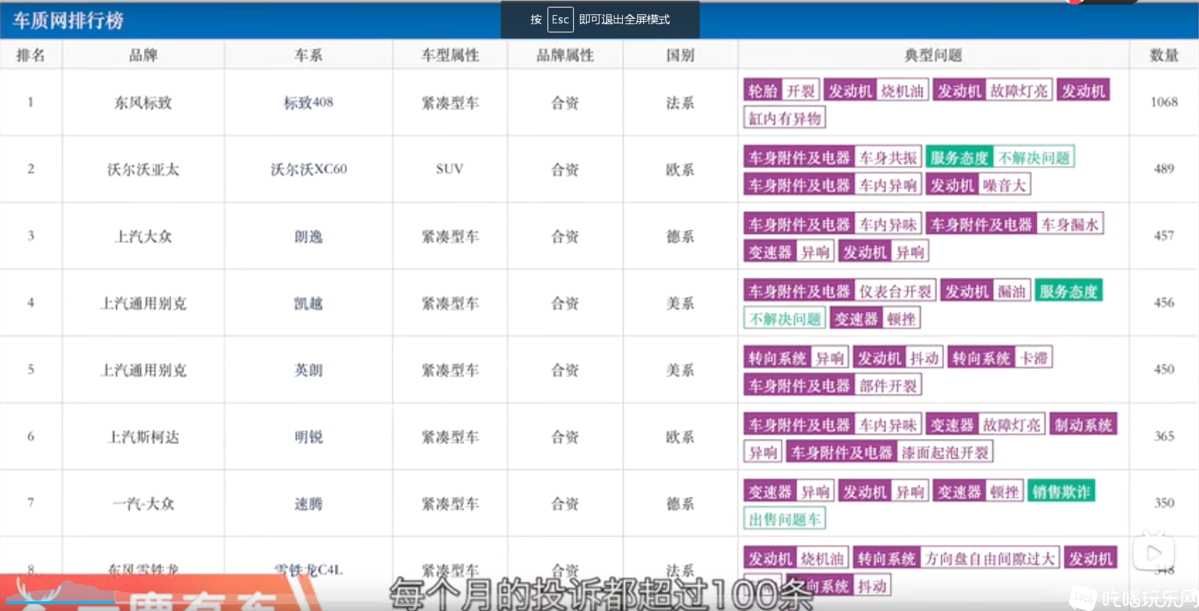
Task: Click the 变速器 故障灯亮 tag
Action: click(985, 424)
